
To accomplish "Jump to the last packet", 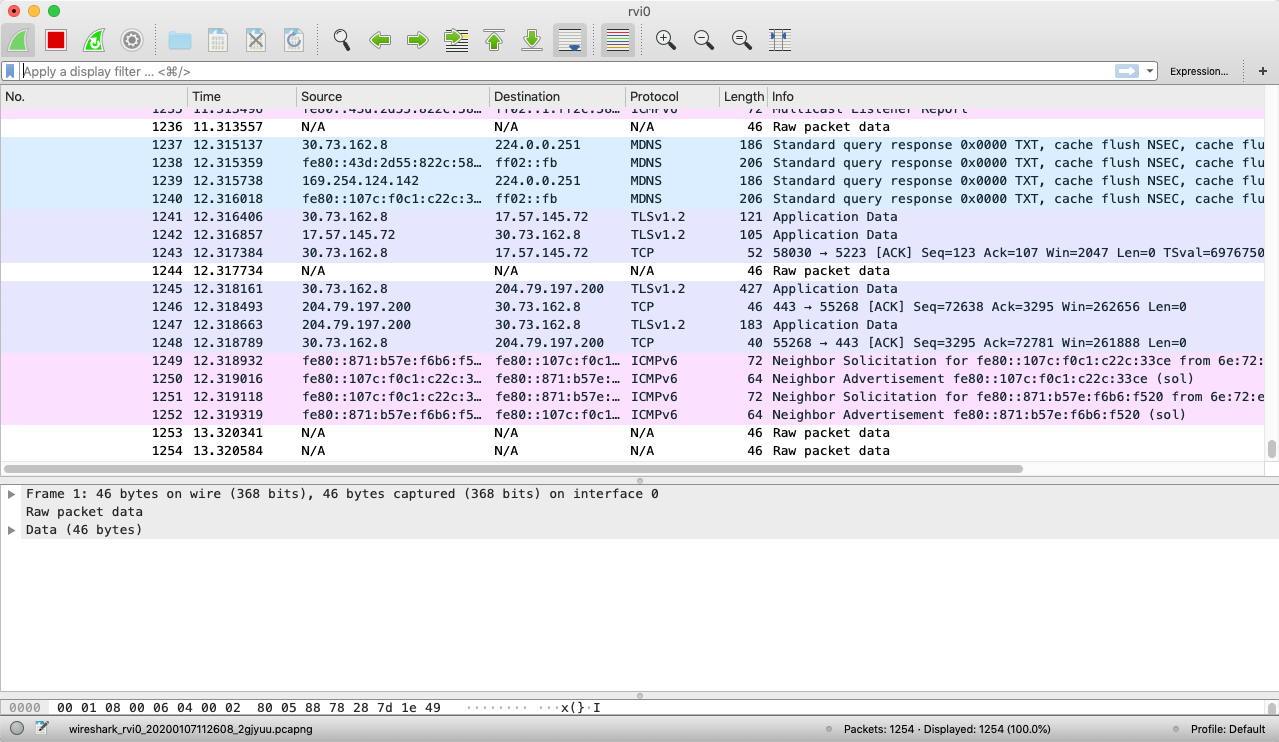I will pyautogui.click(x=532, y=40).
